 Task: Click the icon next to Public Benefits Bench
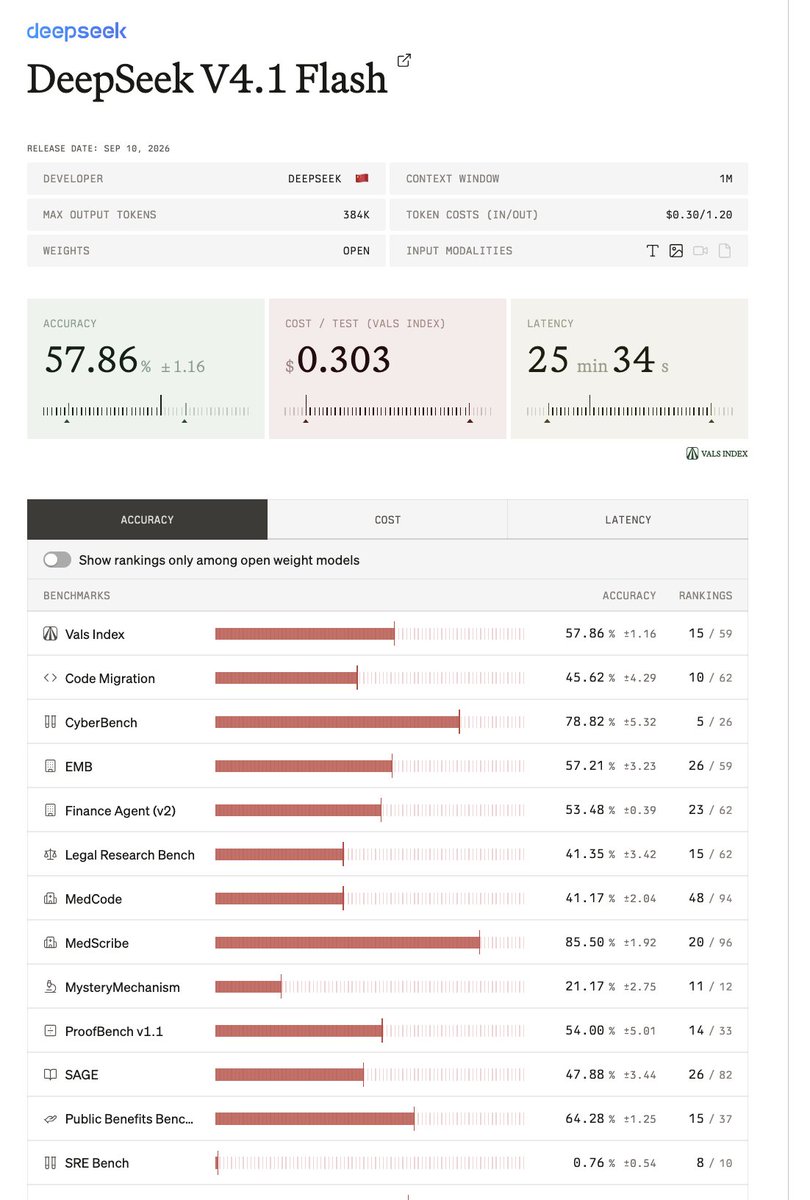[x=50, y=1118]
